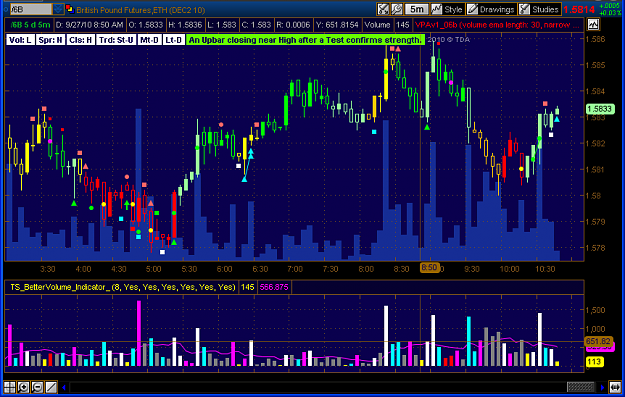Click the Spr: N status label
The height and width of the screenshot is (397, 625).
click(x=51, y=40)
